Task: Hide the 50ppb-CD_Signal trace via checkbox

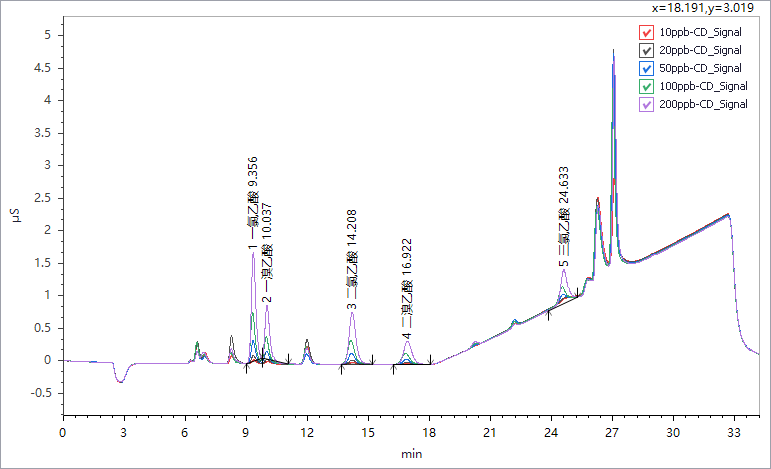Action: (646, 68)
